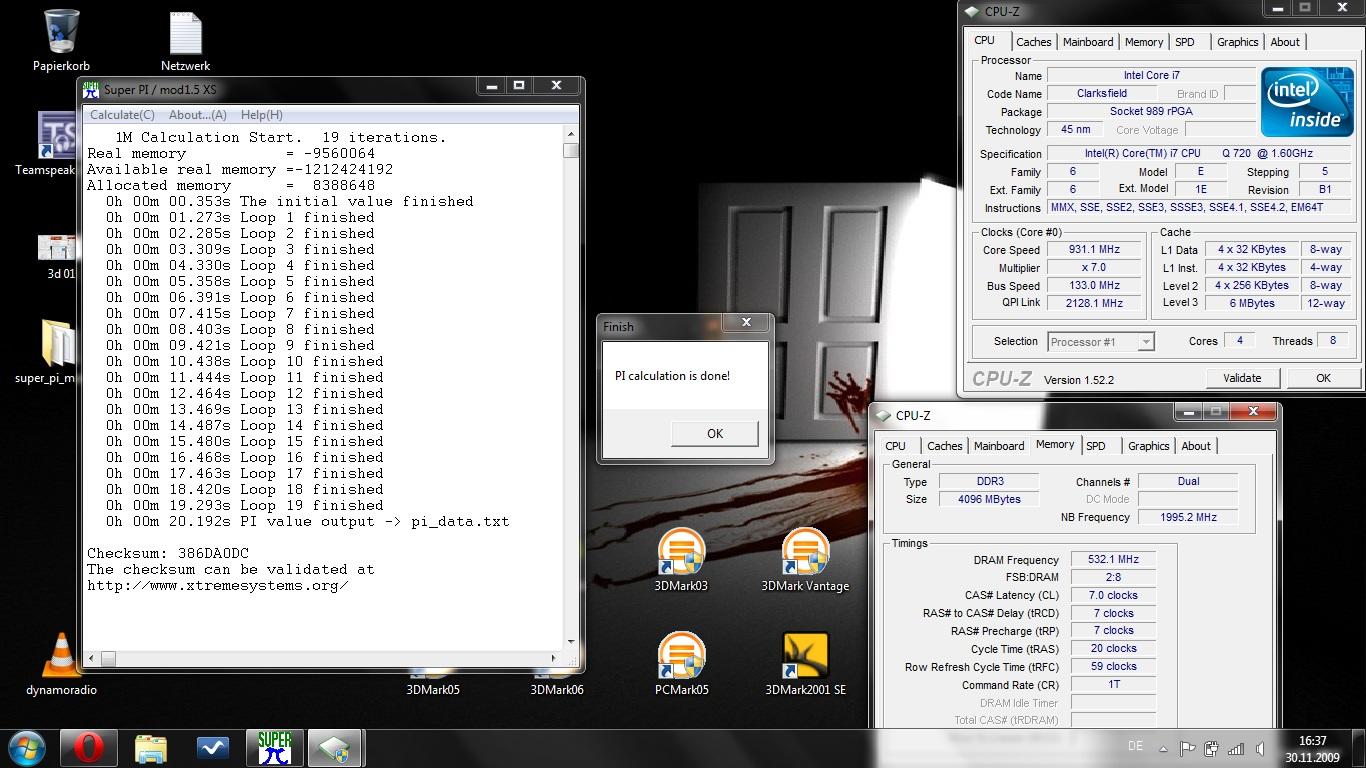
Task: Click OK in the Finish dialog
Action: point(714,433)
